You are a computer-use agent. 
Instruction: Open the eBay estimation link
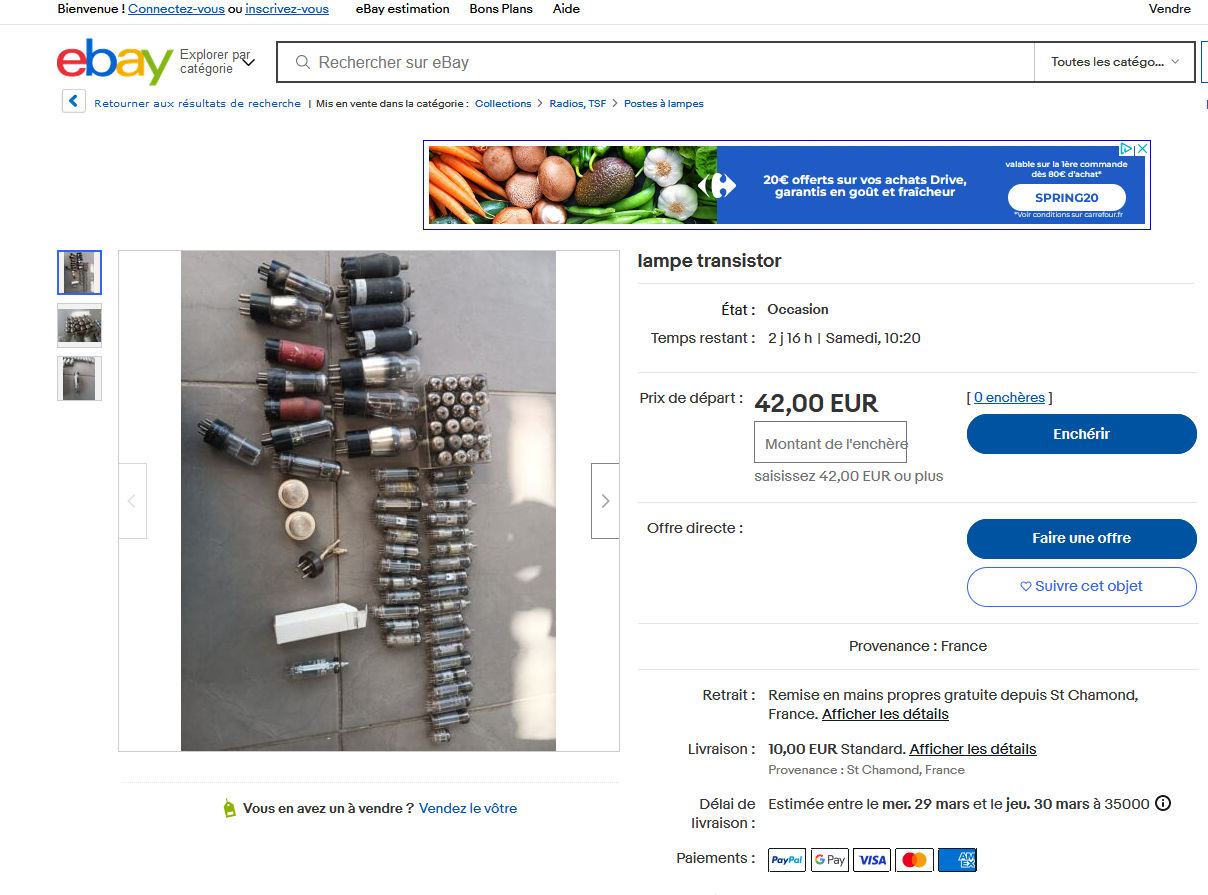pos(403,9)
